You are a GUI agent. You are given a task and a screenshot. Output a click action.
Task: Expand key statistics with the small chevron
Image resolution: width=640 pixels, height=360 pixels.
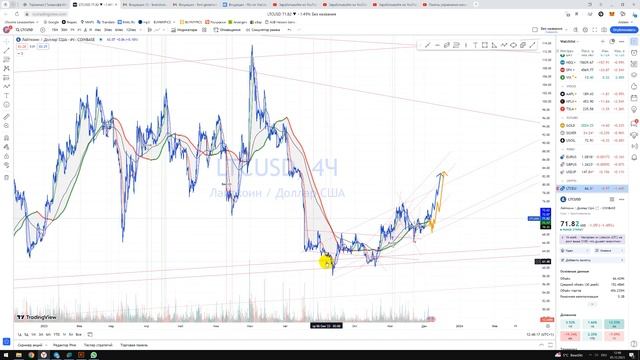592,304
